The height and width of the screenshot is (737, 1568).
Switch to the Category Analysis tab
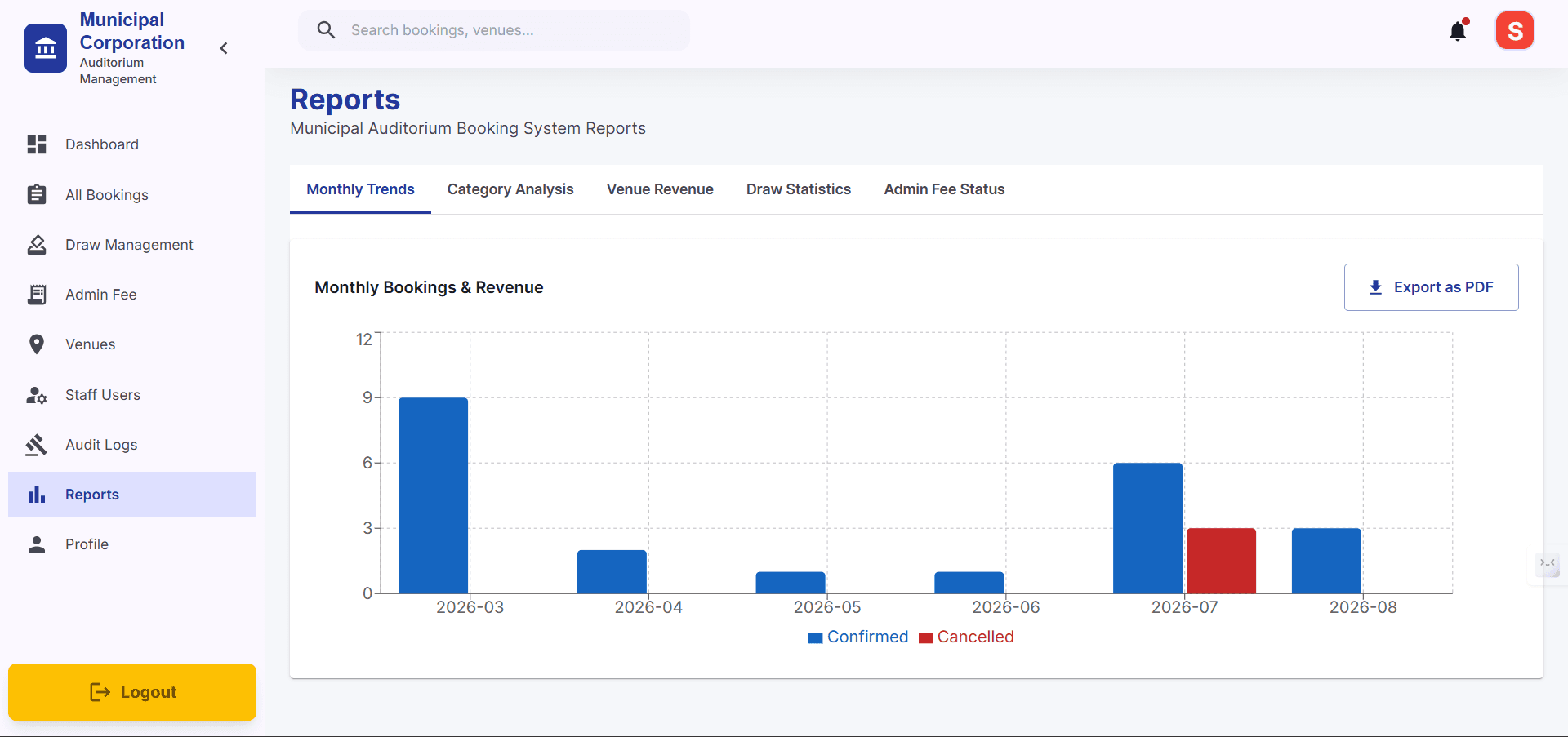(x=510, y=189)
